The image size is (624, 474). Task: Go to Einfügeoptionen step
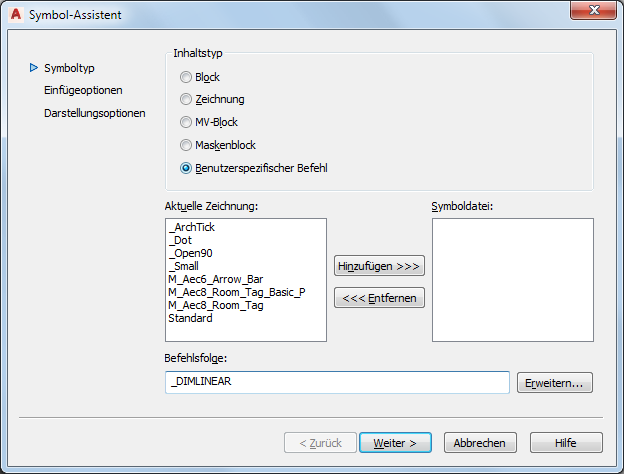(83, 90)
